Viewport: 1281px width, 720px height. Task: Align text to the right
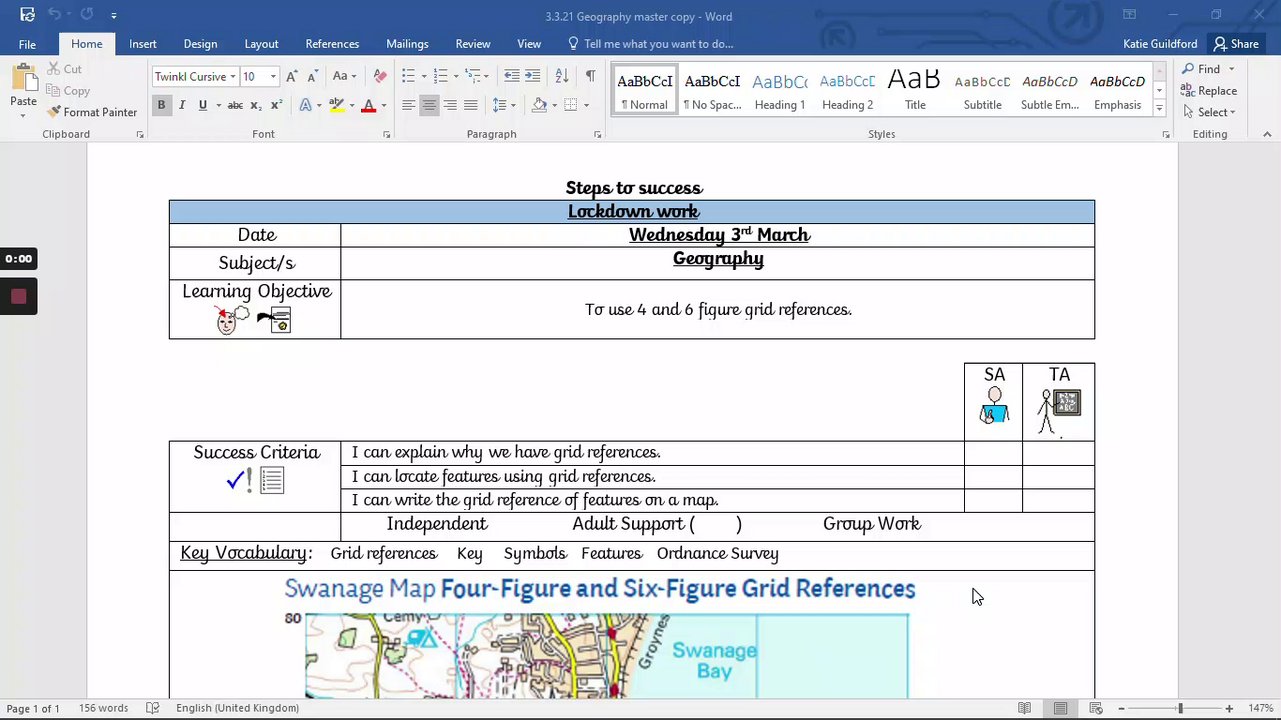[x=450, y=105]
